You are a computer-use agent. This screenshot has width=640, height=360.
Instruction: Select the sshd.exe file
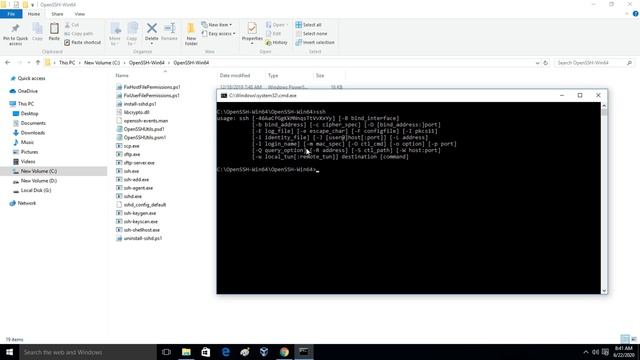(x=133, y=196)
